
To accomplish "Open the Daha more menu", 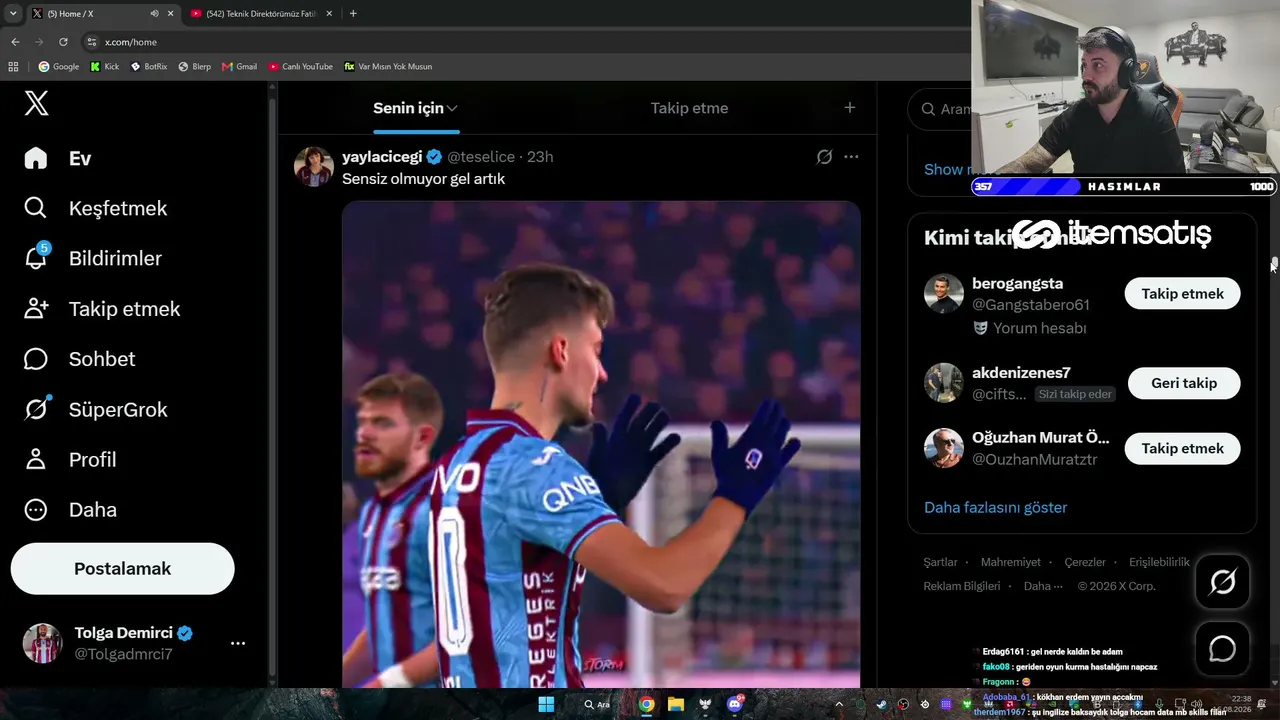I will pos(70,509).
